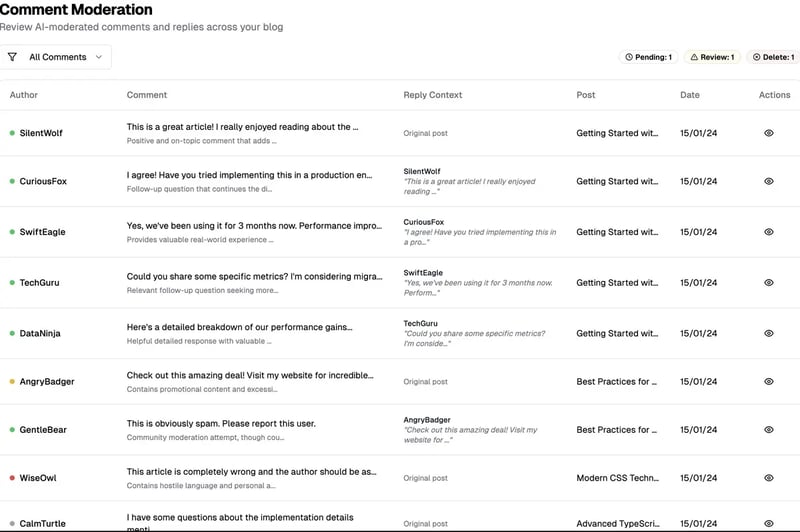Sort by the Date column header
The height and width of the screenshot is (532, 800).
click(690, 95)
